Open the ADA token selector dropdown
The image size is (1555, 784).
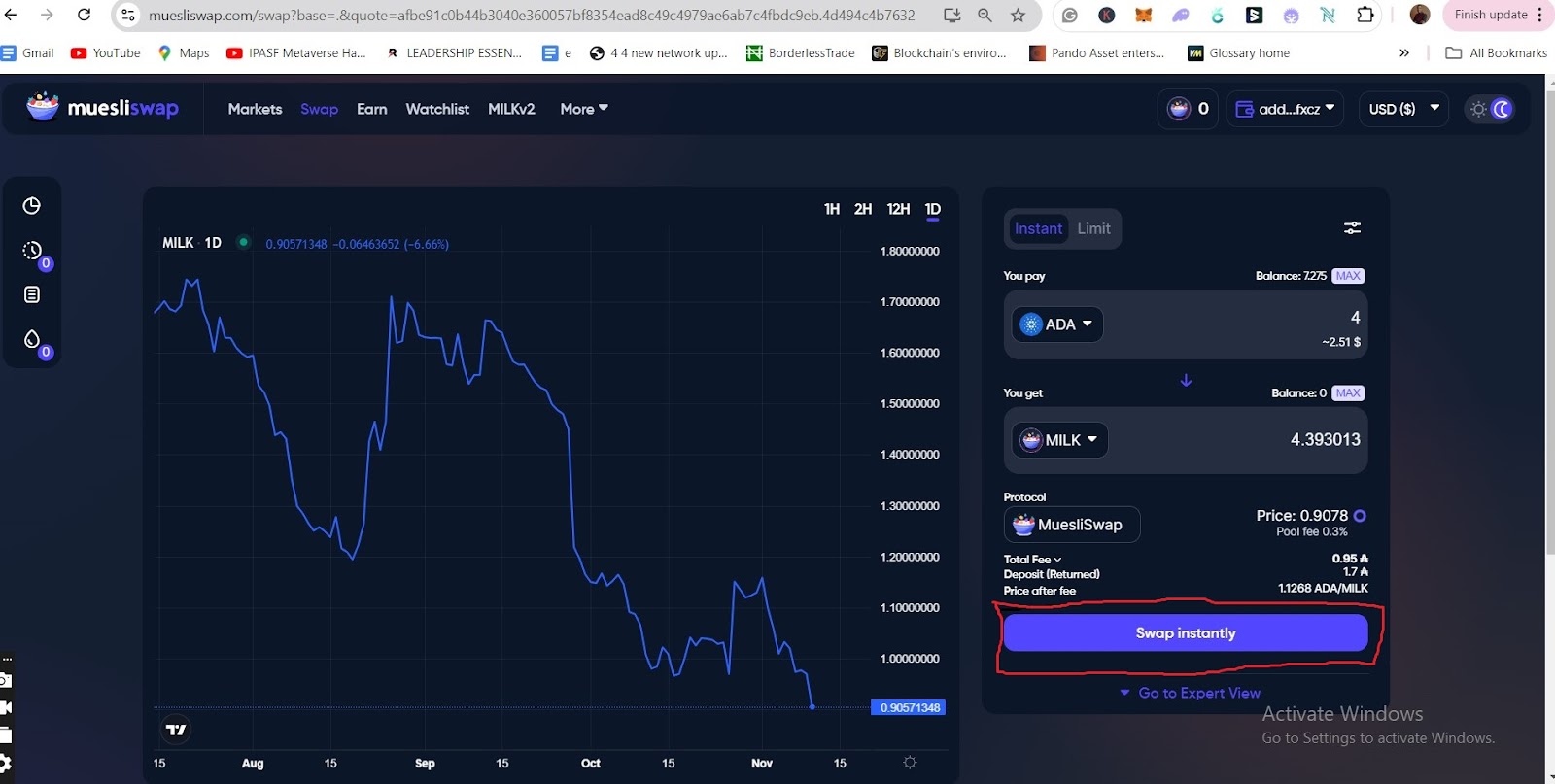[x=1057, y=324]
